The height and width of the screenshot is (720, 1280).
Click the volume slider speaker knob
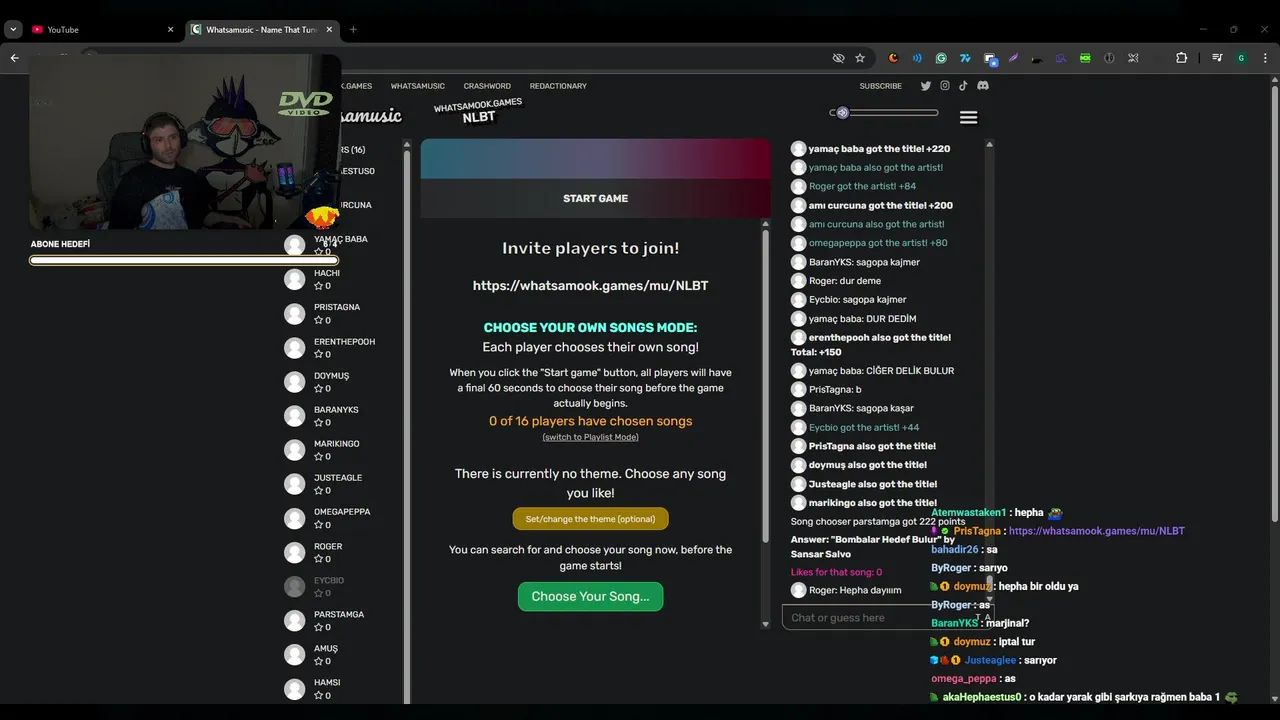(843, 113)
